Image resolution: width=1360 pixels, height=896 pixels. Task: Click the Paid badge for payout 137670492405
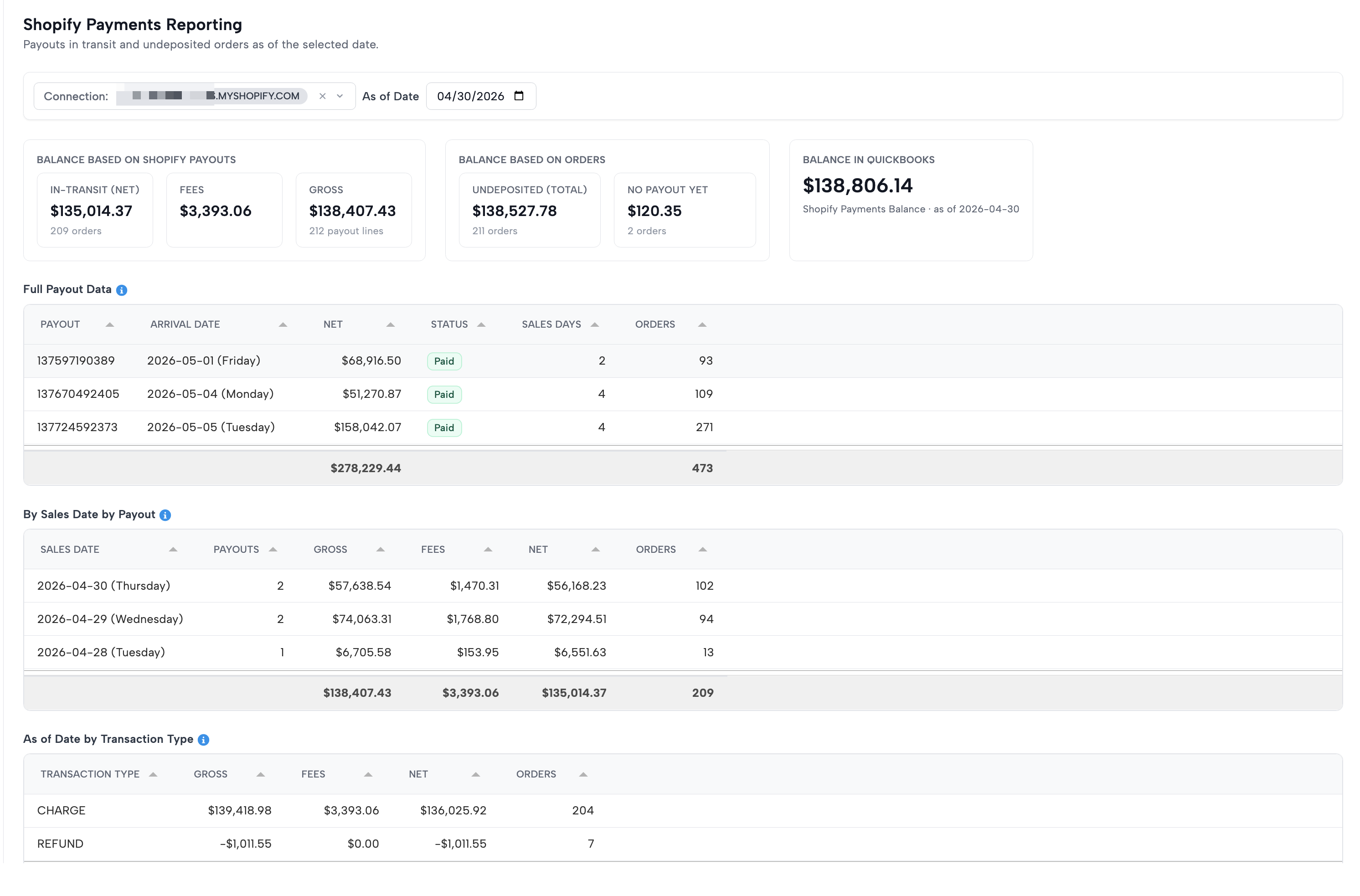click(444, 394)
